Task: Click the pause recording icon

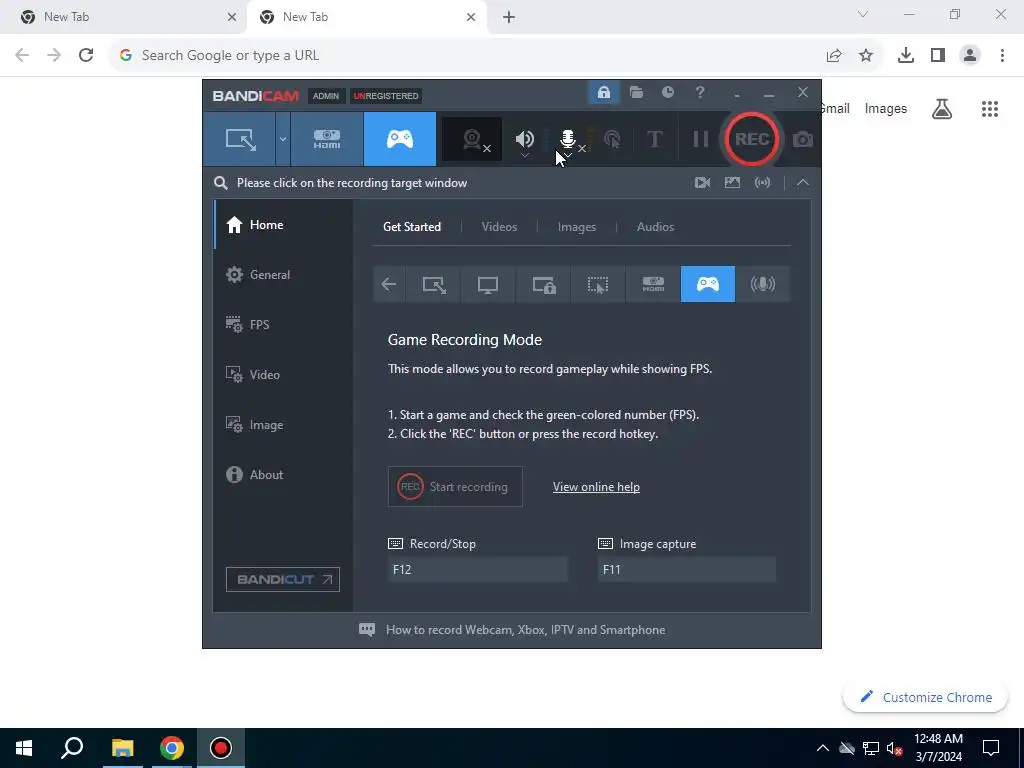Action: [x=701, y=139]
